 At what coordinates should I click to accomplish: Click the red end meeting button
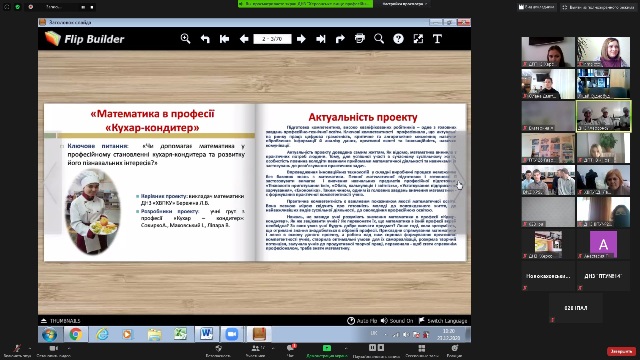click(x=621, y=351)
